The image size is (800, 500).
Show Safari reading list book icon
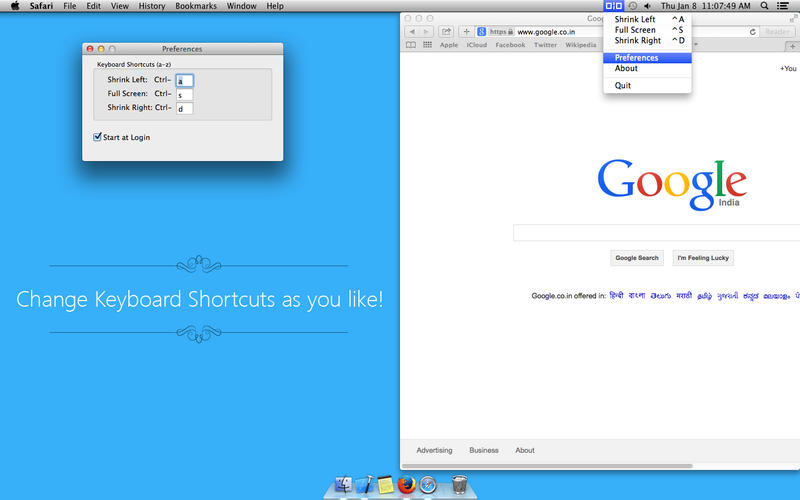tap(411, 45)
